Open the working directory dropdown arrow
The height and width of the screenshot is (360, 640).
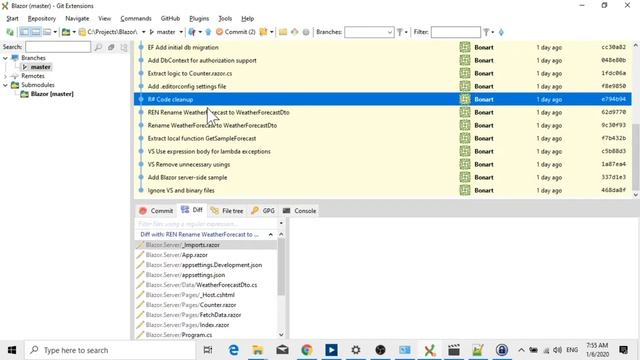pos(143,32)
